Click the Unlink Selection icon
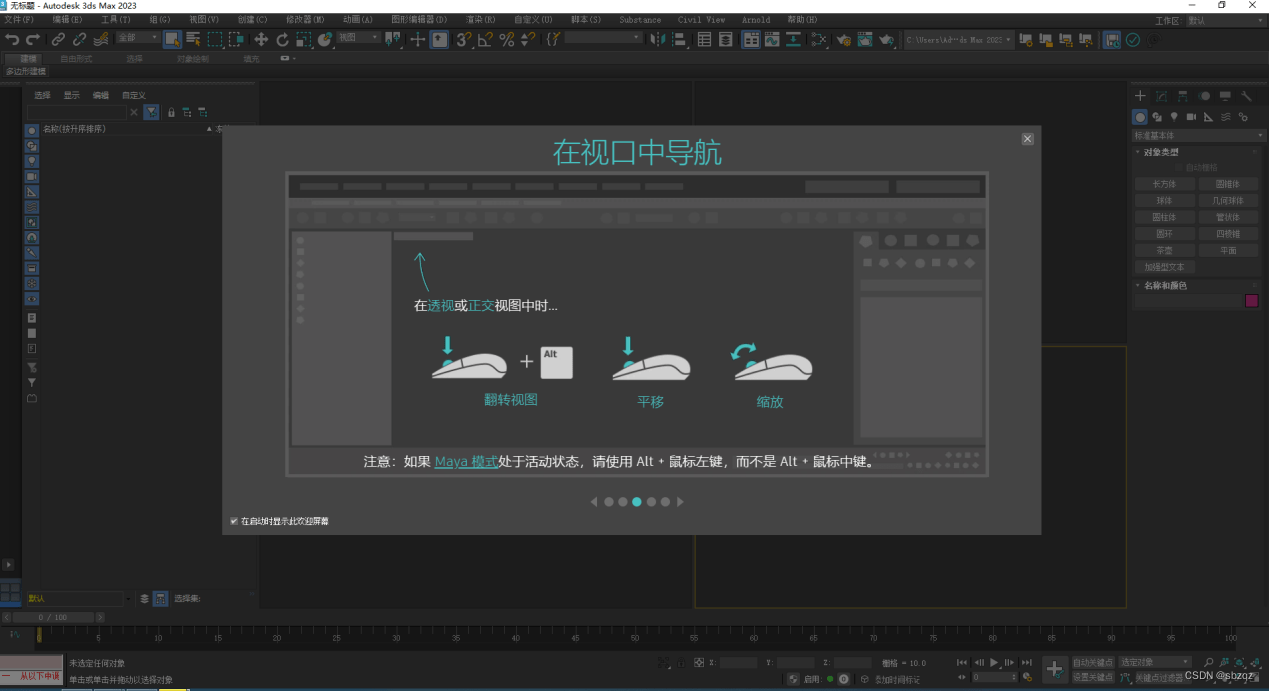The image size is (1269, 691). [79, 39]
